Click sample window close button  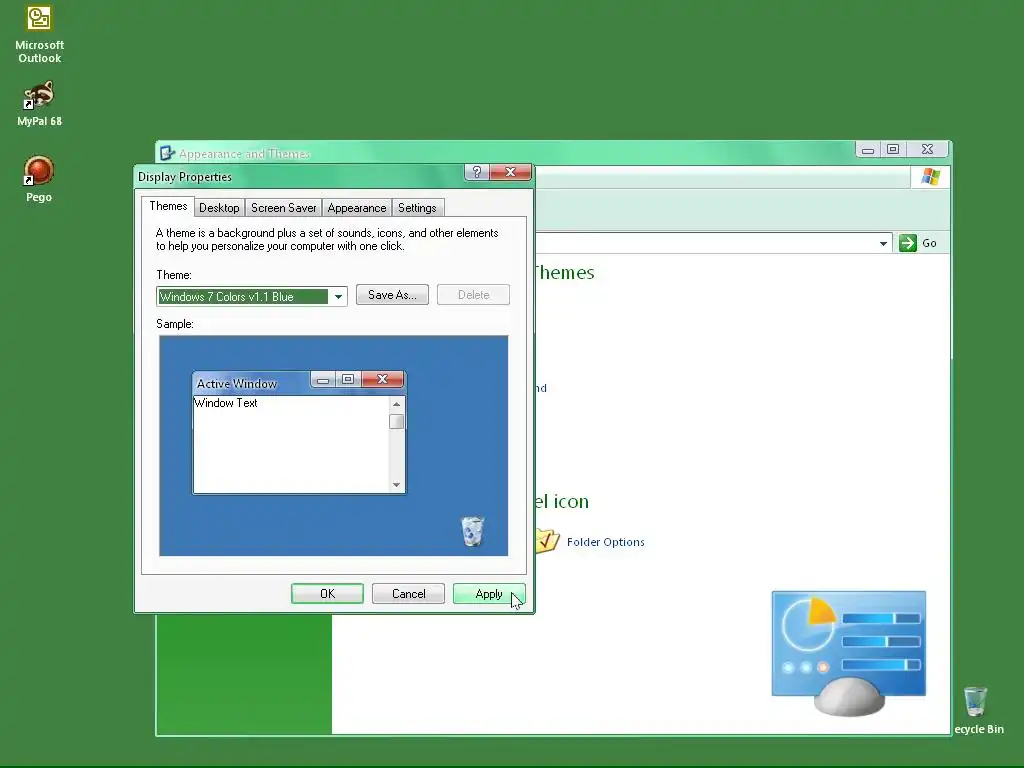383,379
